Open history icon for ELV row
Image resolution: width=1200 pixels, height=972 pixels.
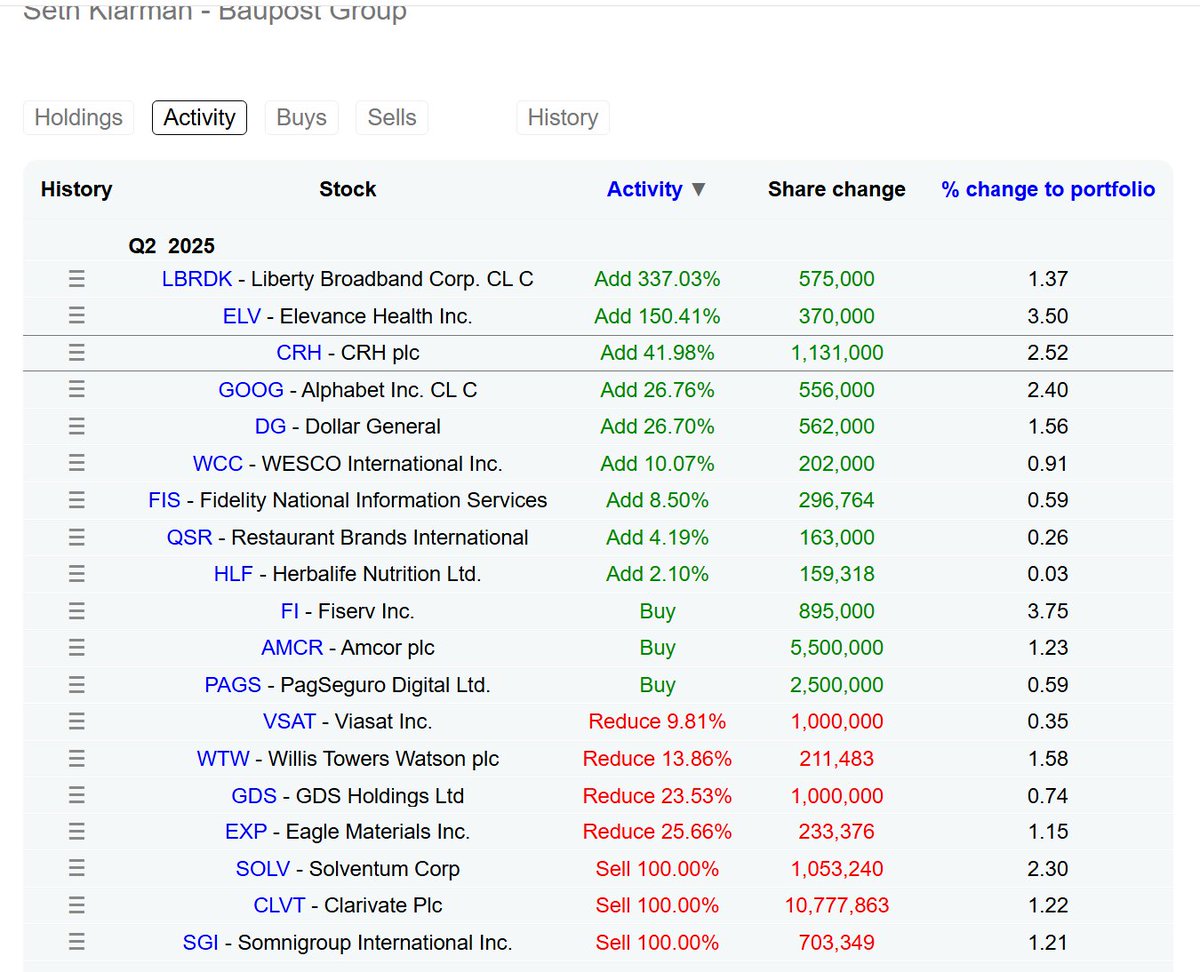pos(77,316)
